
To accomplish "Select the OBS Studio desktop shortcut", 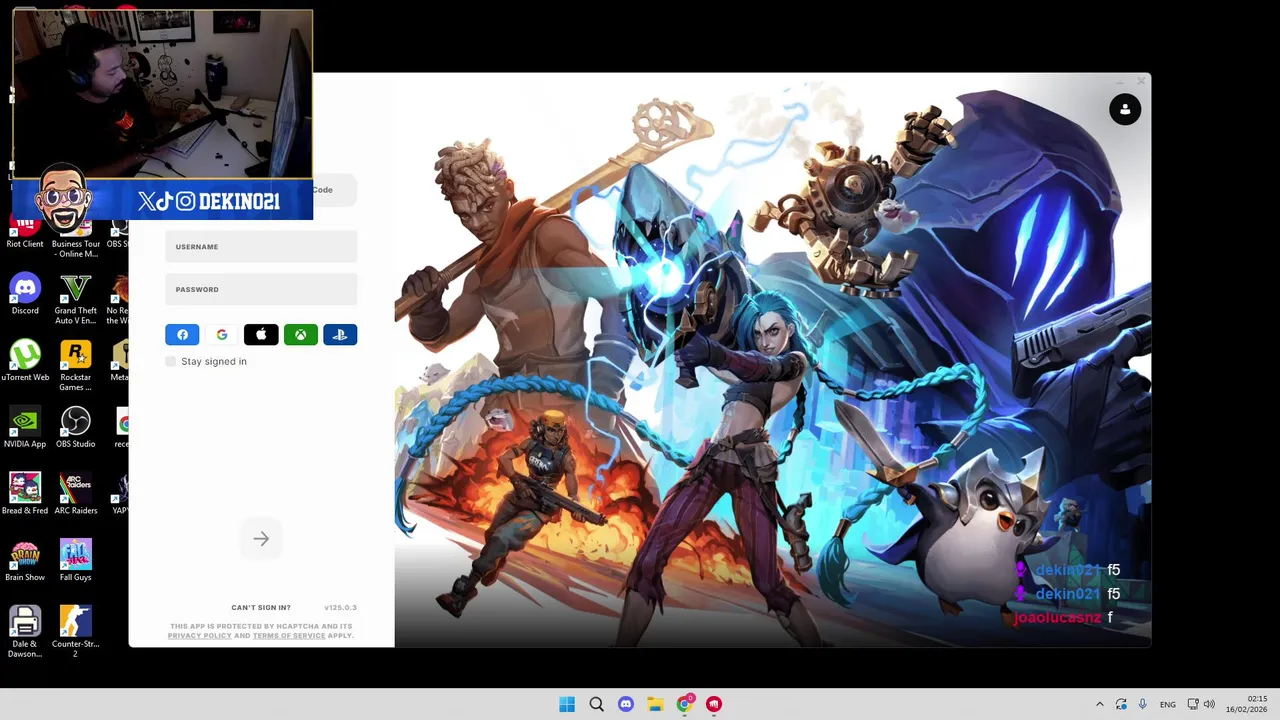I will pyautogui.click(x=76, y=428).
